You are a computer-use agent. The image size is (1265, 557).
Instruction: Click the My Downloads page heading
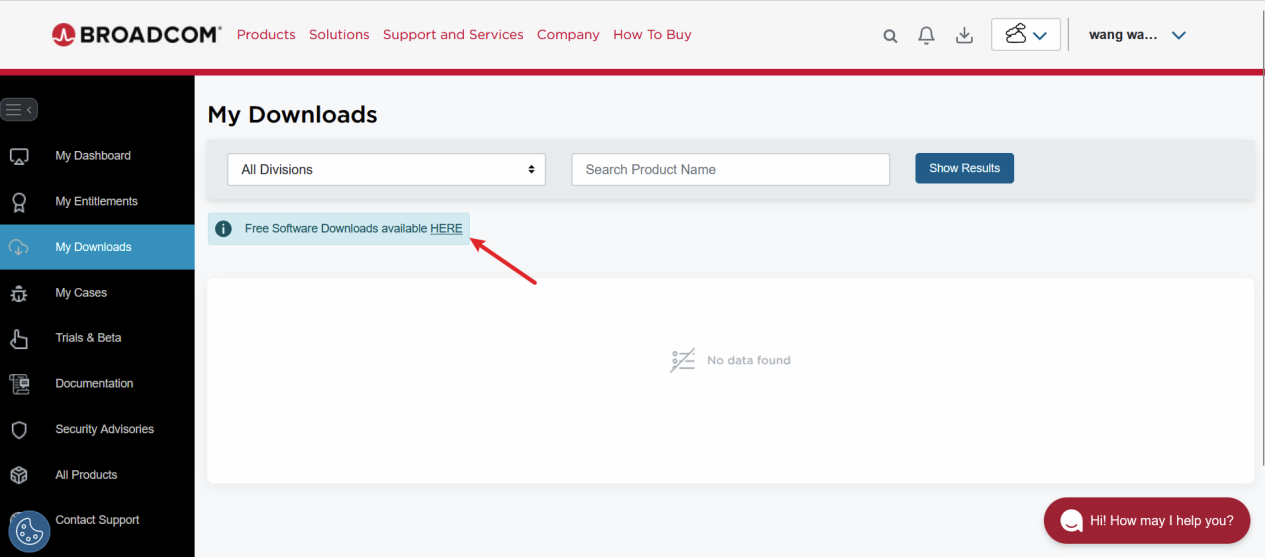(292, 114)
